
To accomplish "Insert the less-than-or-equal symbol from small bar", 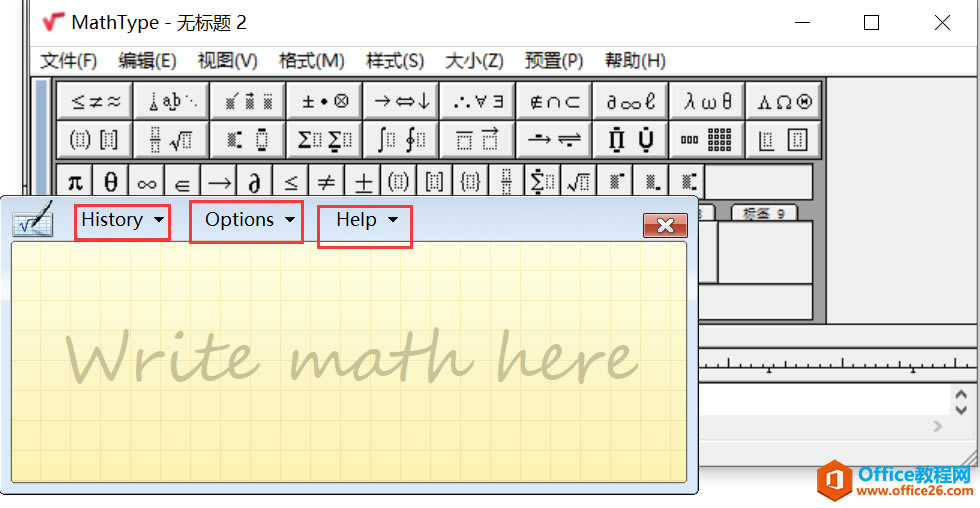I will [x=291, y=182].
